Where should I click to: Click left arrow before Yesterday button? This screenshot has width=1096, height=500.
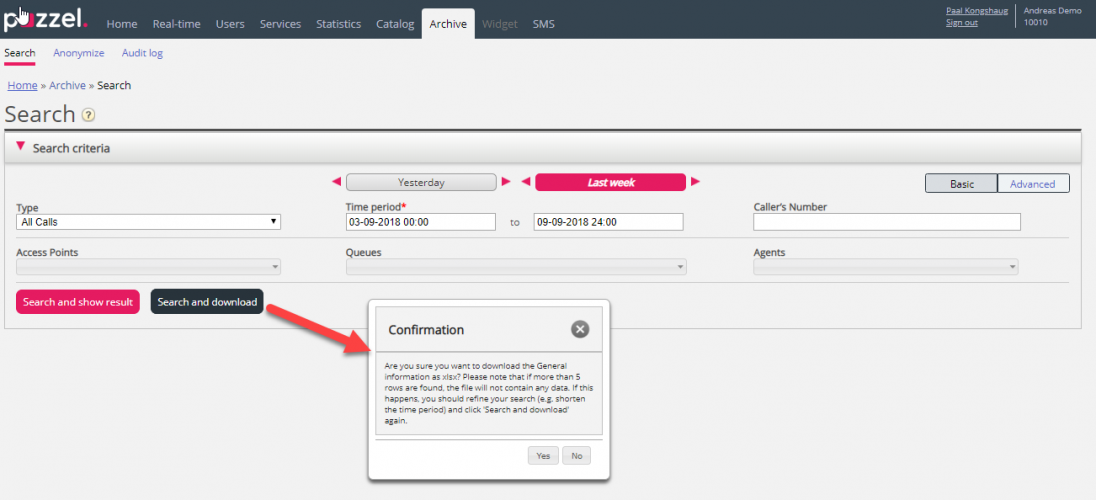pyautogui.click(x=336, y=182)
